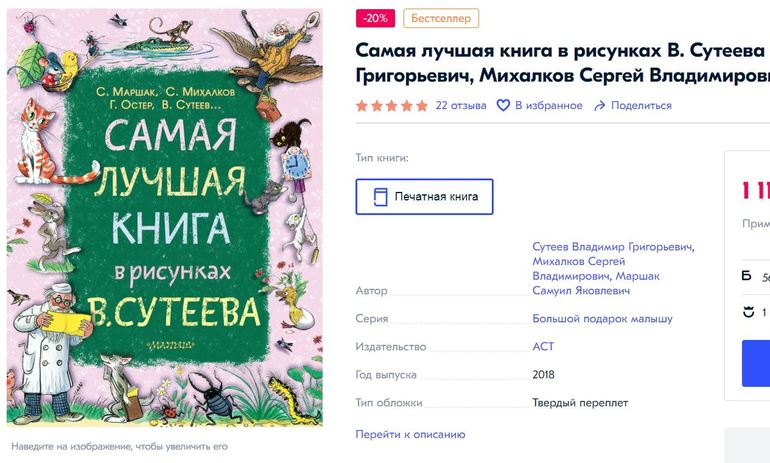This screenshot has height=463, width=770.
Task: Click the share arrow icon
Action: (x=600, y=105)
